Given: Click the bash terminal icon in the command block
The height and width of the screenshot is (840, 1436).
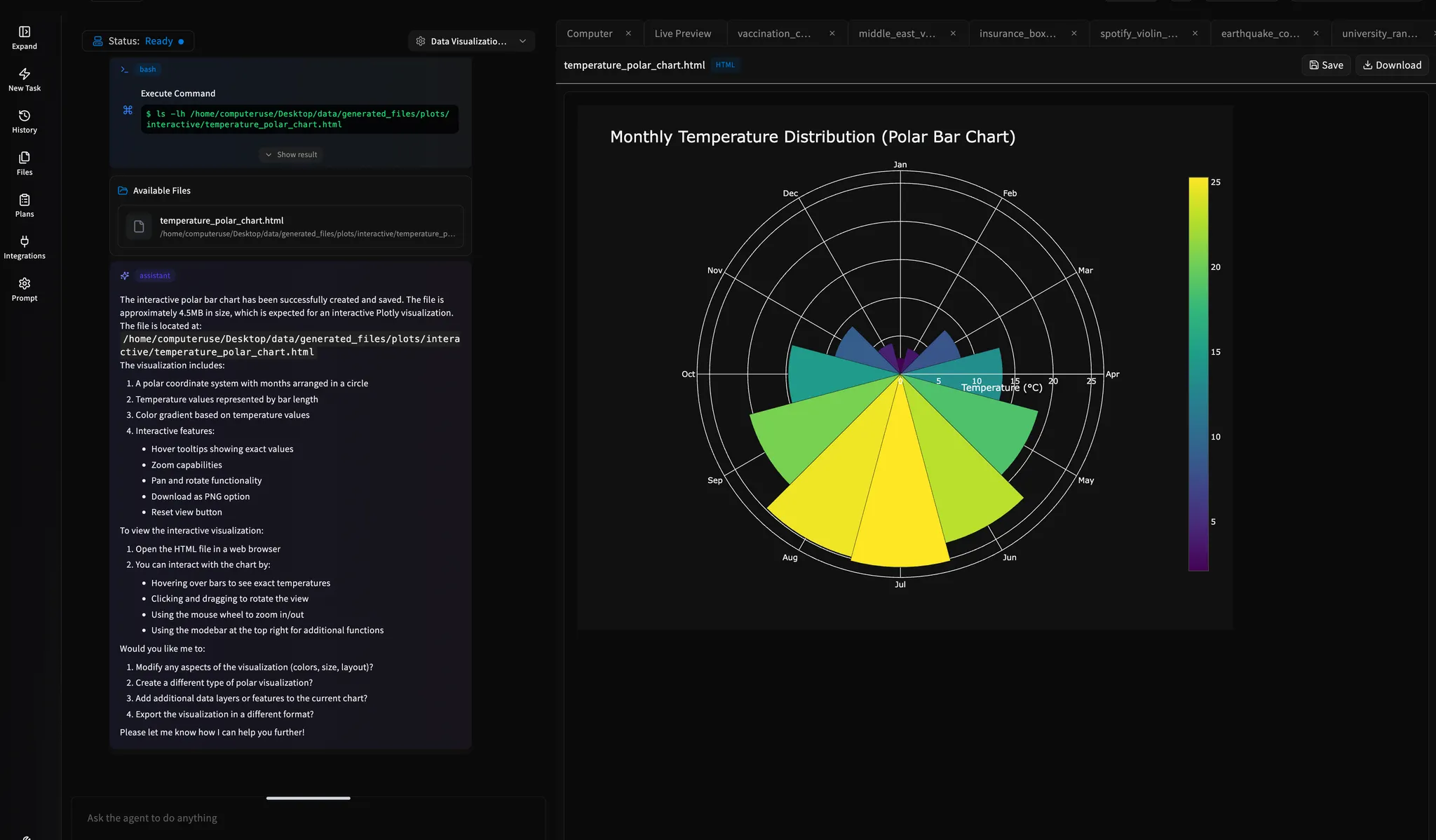Looking at the screenshot, I should 124,68.
